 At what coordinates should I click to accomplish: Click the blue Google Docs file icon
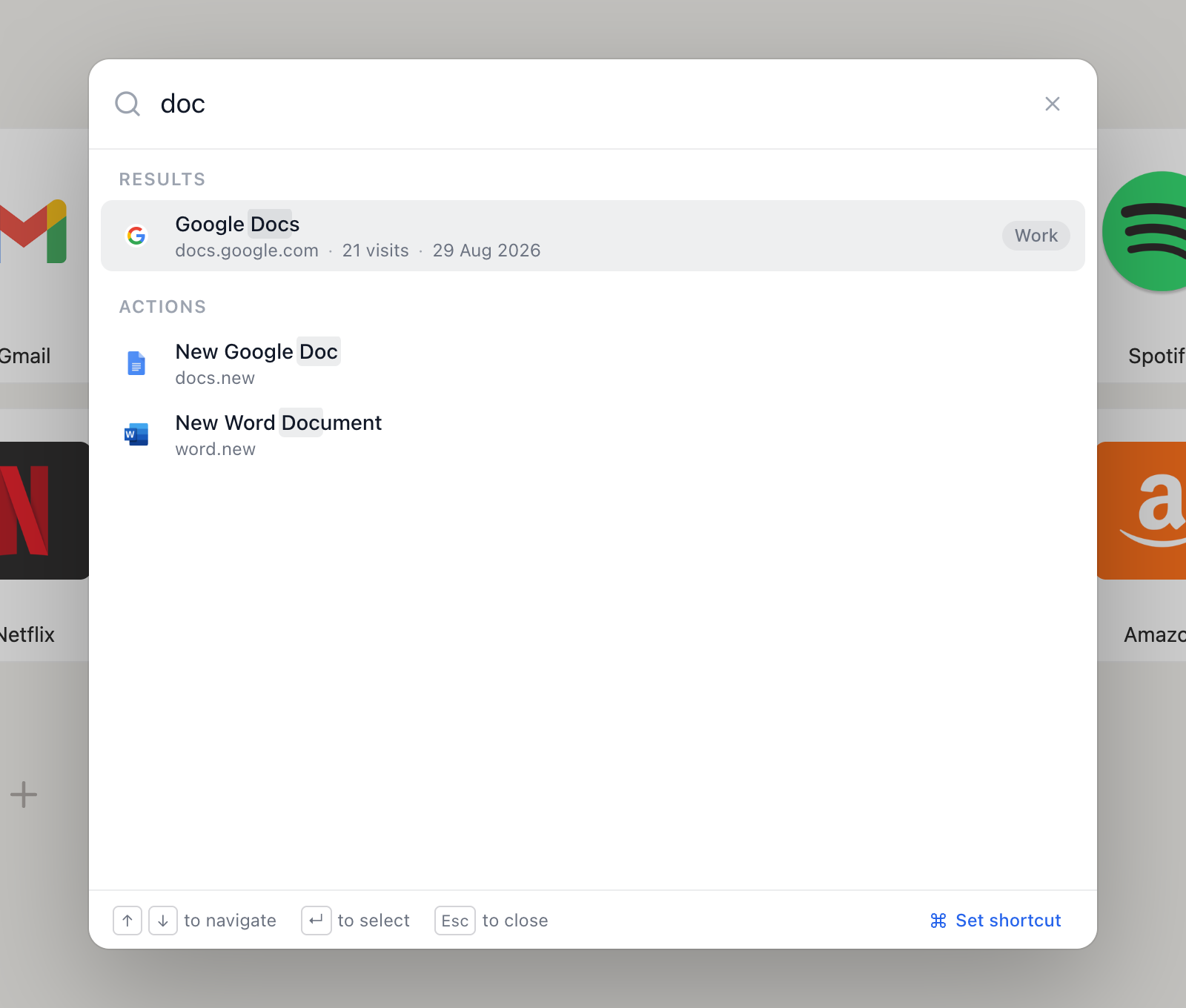pyautogui.click(x=136, y=363)
